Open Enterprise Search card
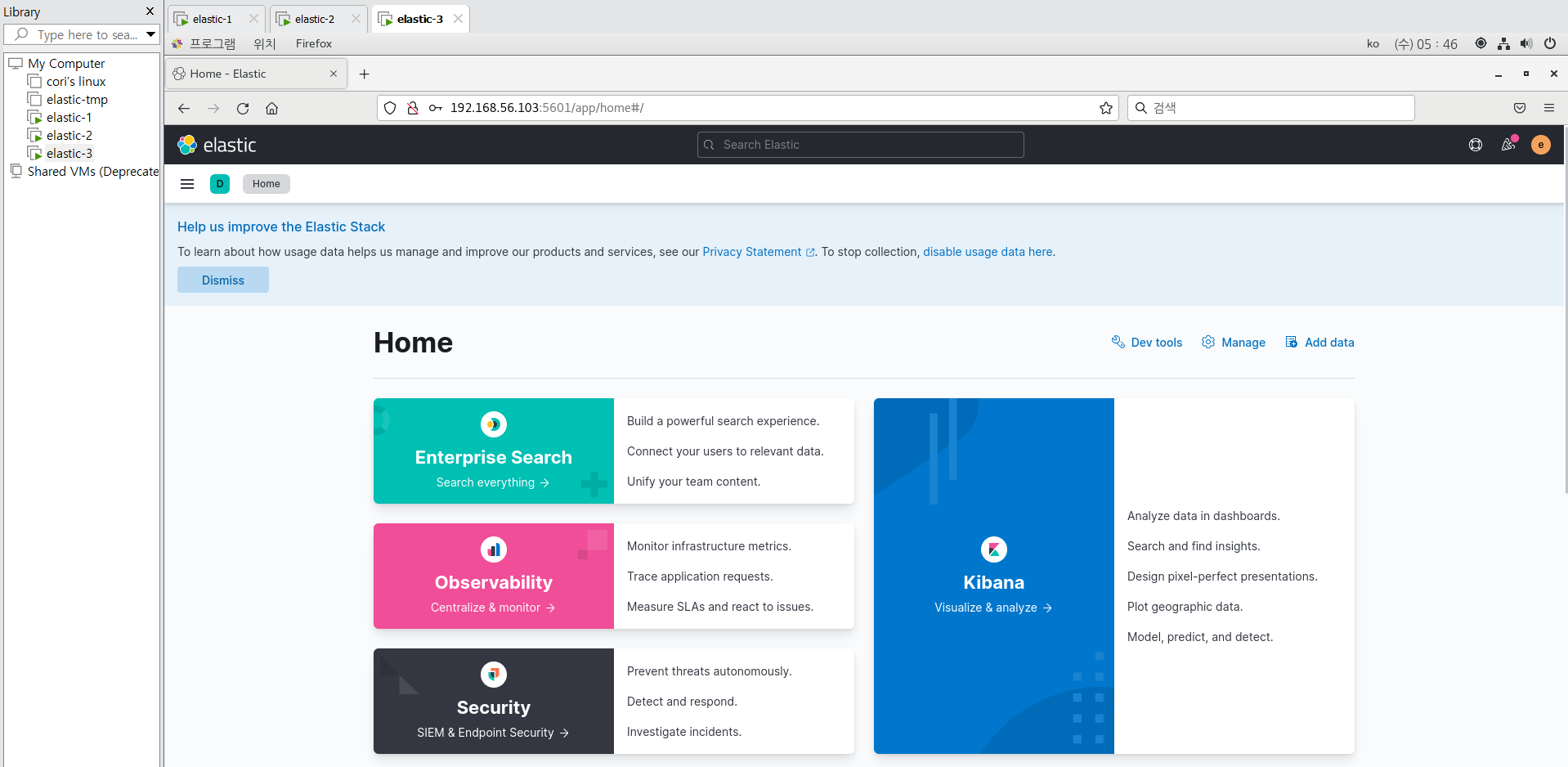Screen dimensions: 1568x767 (494, 451)
